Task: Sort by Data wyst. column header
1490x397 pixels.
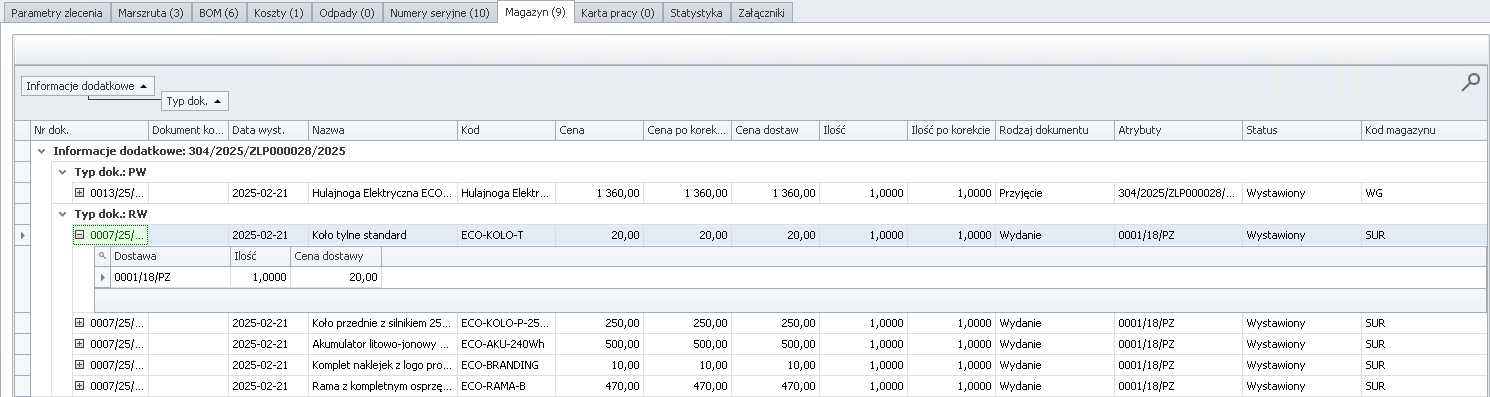Action: tap(268, 130)
